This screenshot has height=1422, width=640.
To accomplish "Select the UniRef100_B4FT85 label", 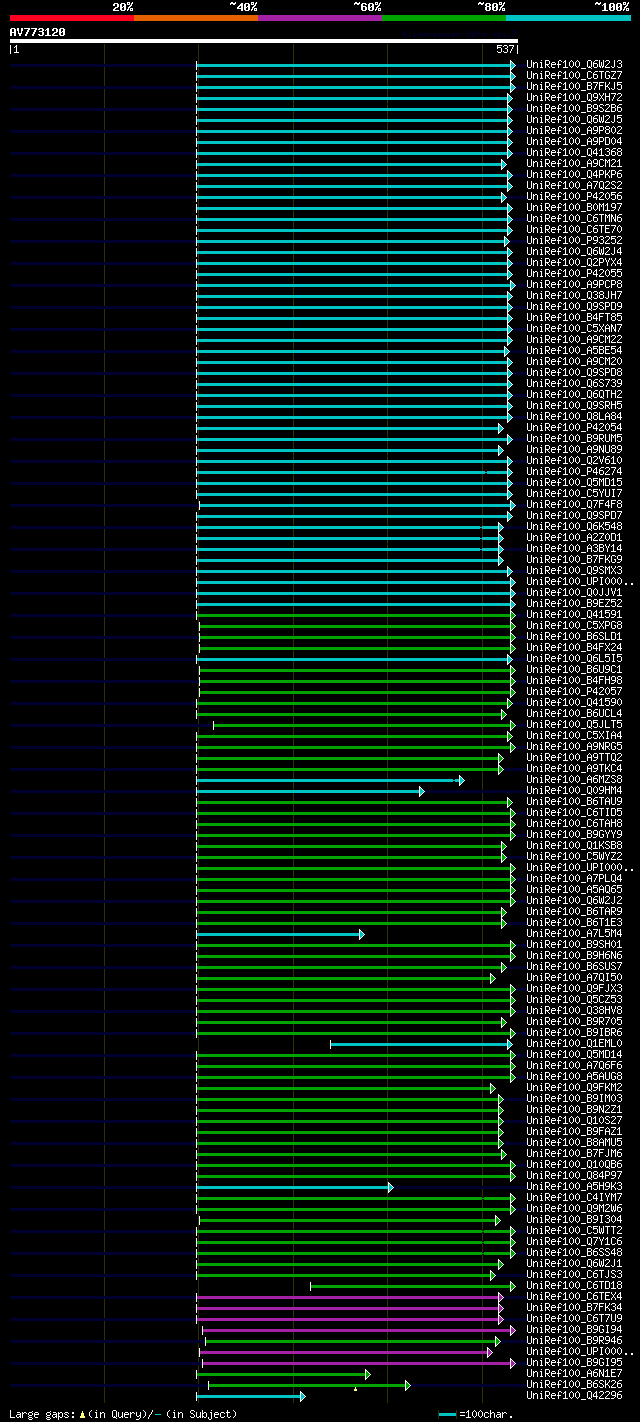I will [x=574, y=317].
